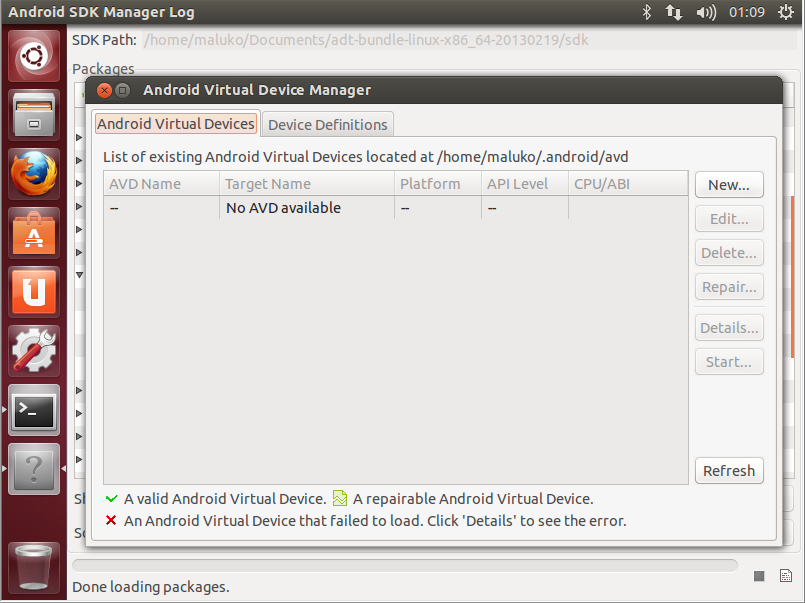Sort by Platform column header
Viewport: 805px width, 603px height.
438,184
